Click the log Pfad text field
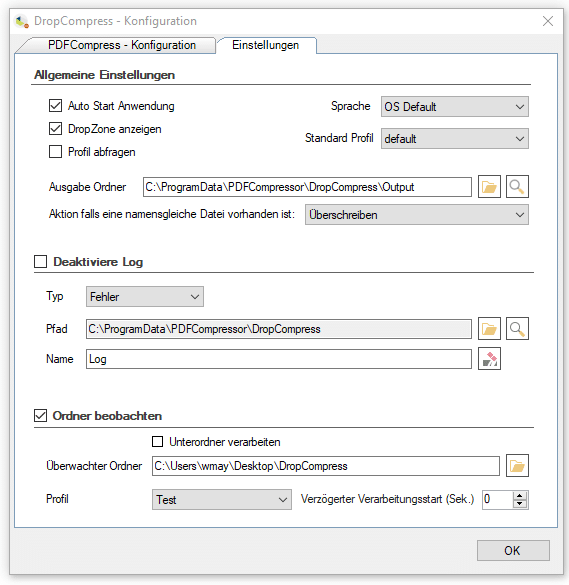The width and height of the screenshot is (569, 585). (279, 329)
